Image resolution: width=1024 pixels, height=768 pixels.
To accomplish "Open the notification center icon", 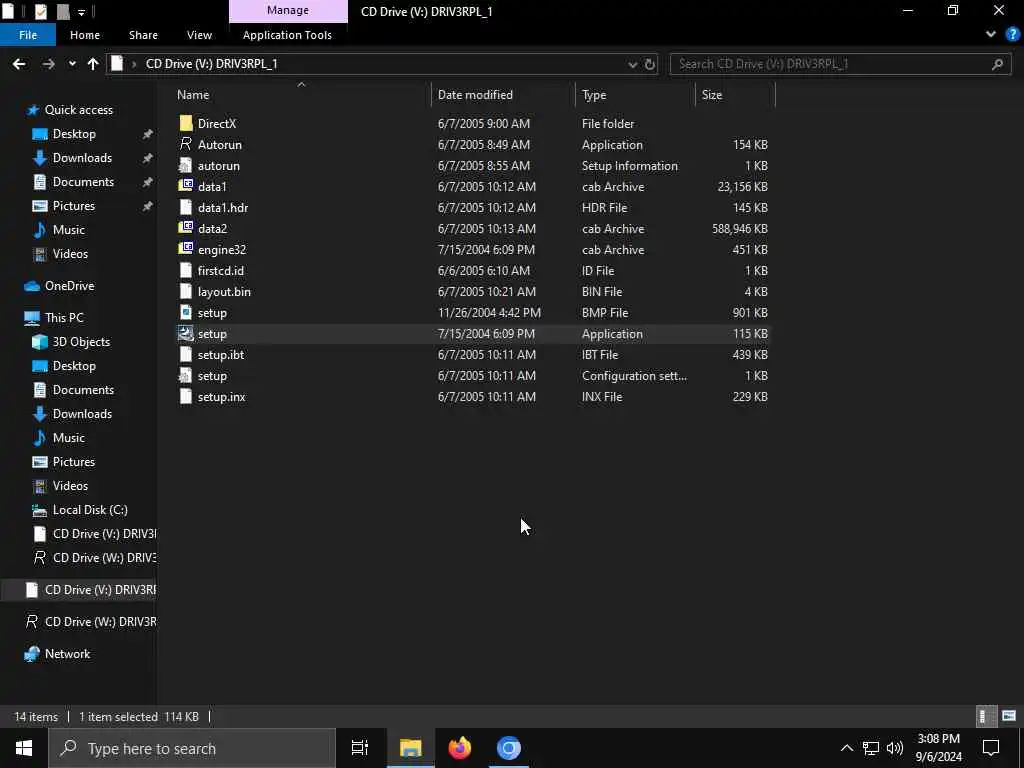I will 991,748.
